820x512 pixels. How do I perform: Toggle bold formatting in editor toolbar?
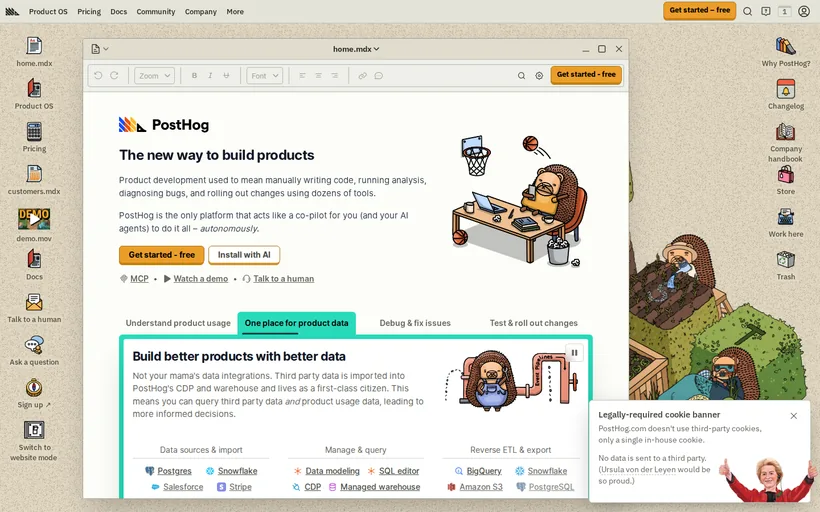194,75
